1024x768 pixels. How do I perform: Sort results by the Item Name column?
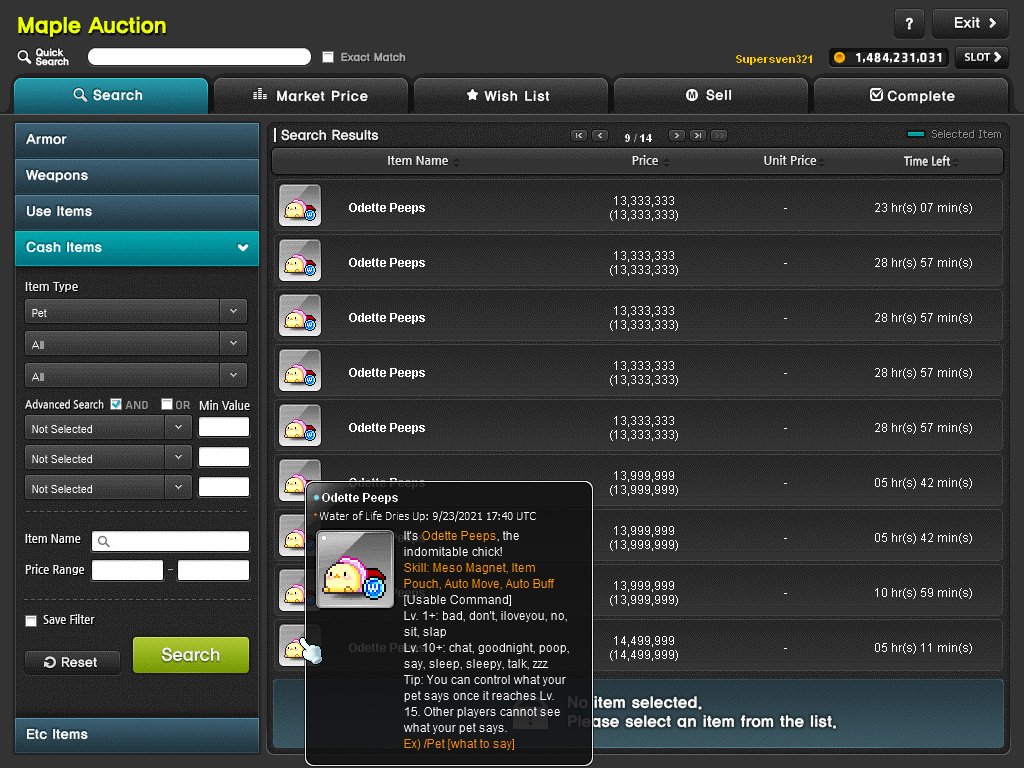click(423, 161)
